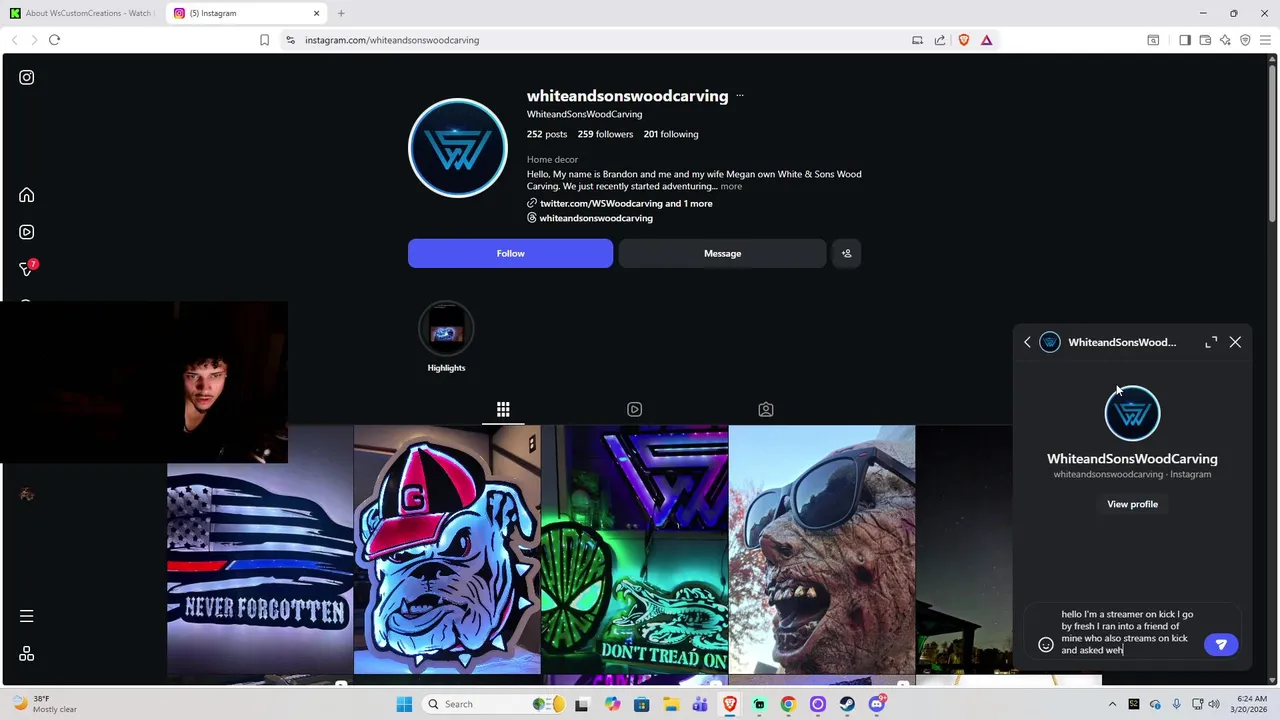This screenshot has height=720, width=1280.
Task: Go back in the chat popup
Action: [1027, 342]
